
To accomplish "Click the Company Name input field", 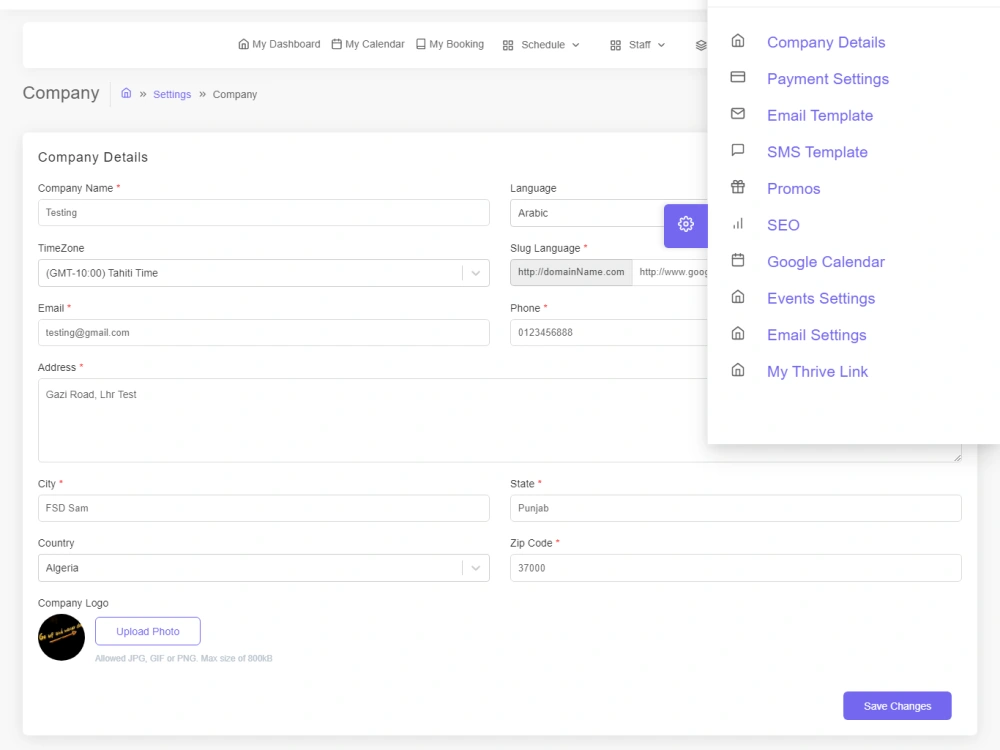I will tap(263, 212).
